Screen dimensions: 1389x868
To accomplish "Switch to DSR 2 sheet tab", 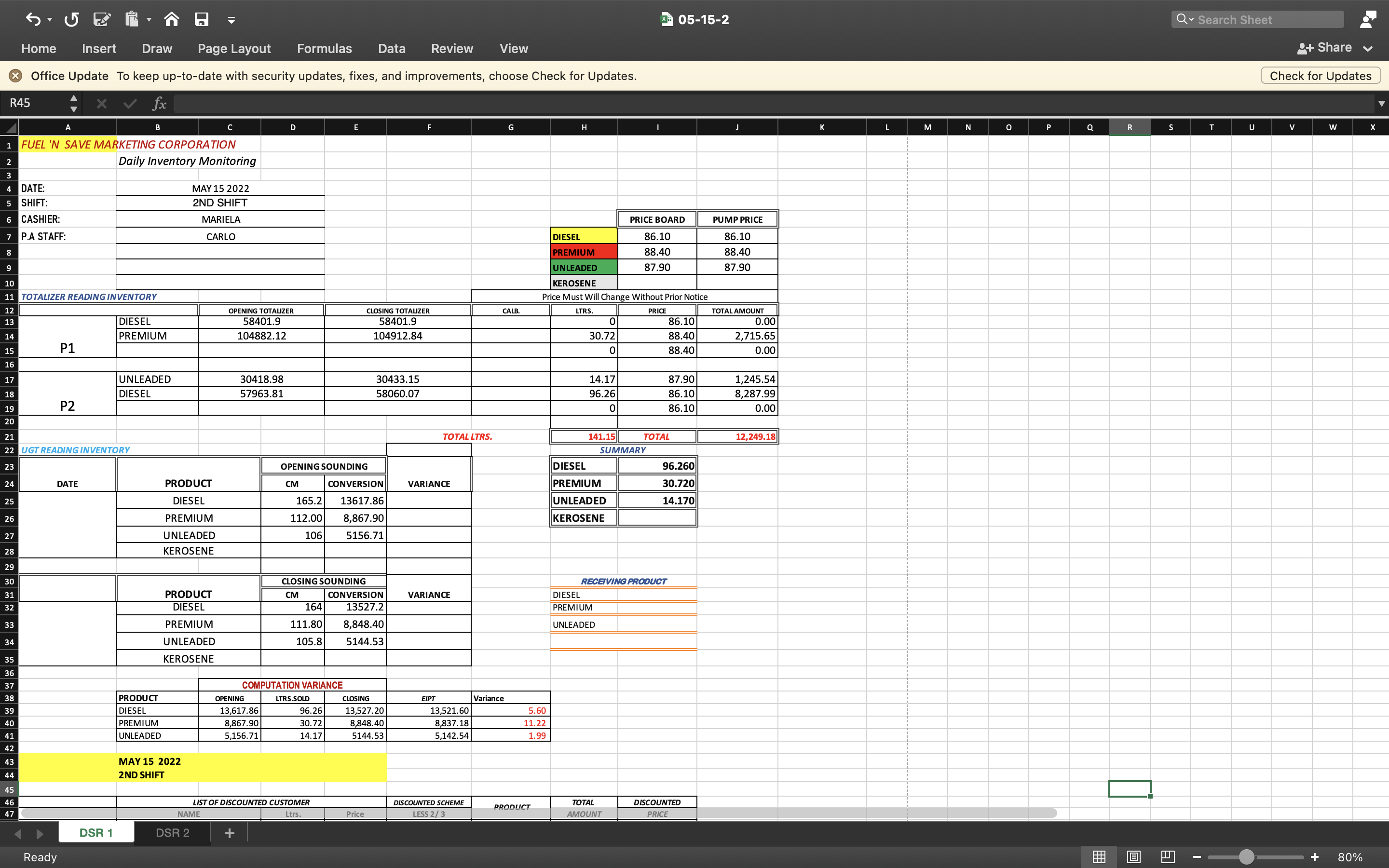I will coord(172,833).
